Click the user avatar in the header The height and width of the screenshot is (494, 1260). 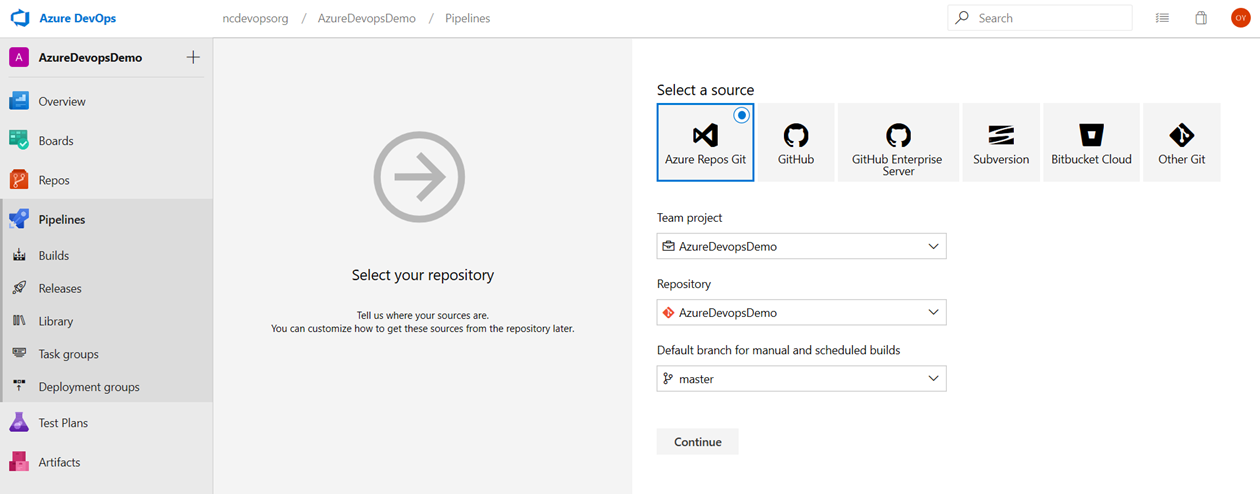tap(1240, 18)
